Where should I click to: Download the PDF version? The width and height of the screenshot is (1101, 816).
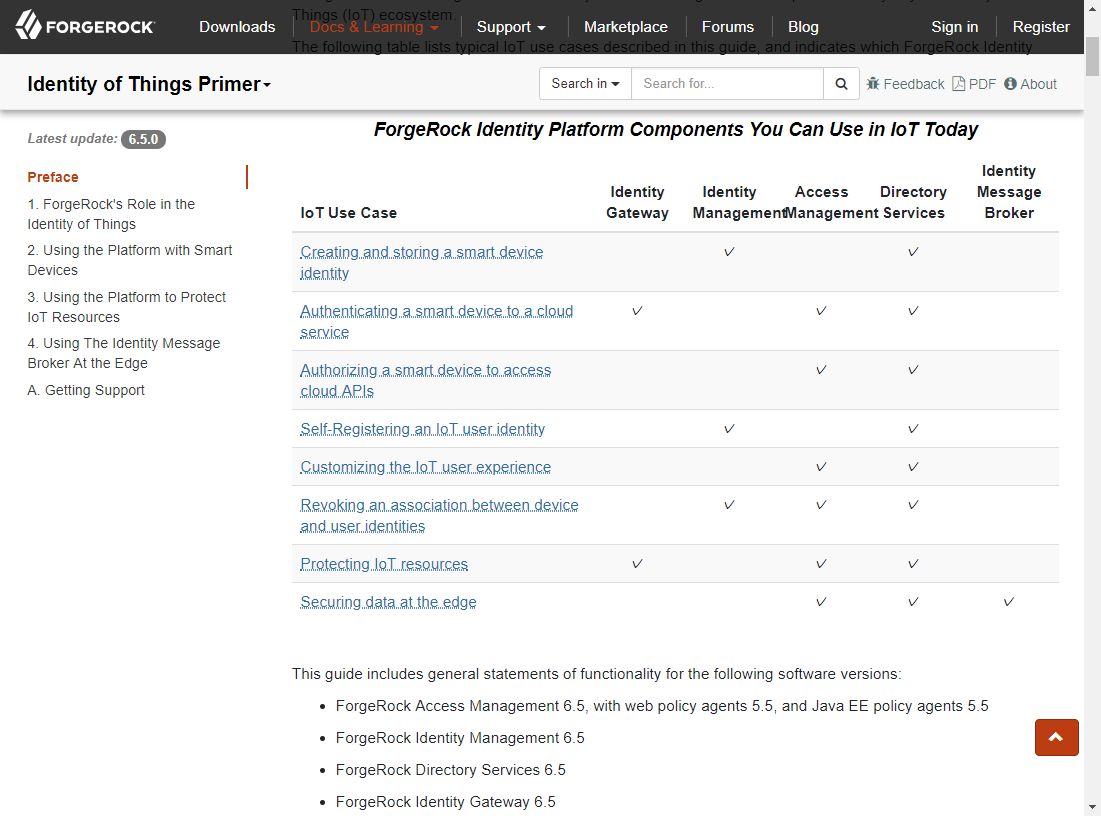coord(974,84)
